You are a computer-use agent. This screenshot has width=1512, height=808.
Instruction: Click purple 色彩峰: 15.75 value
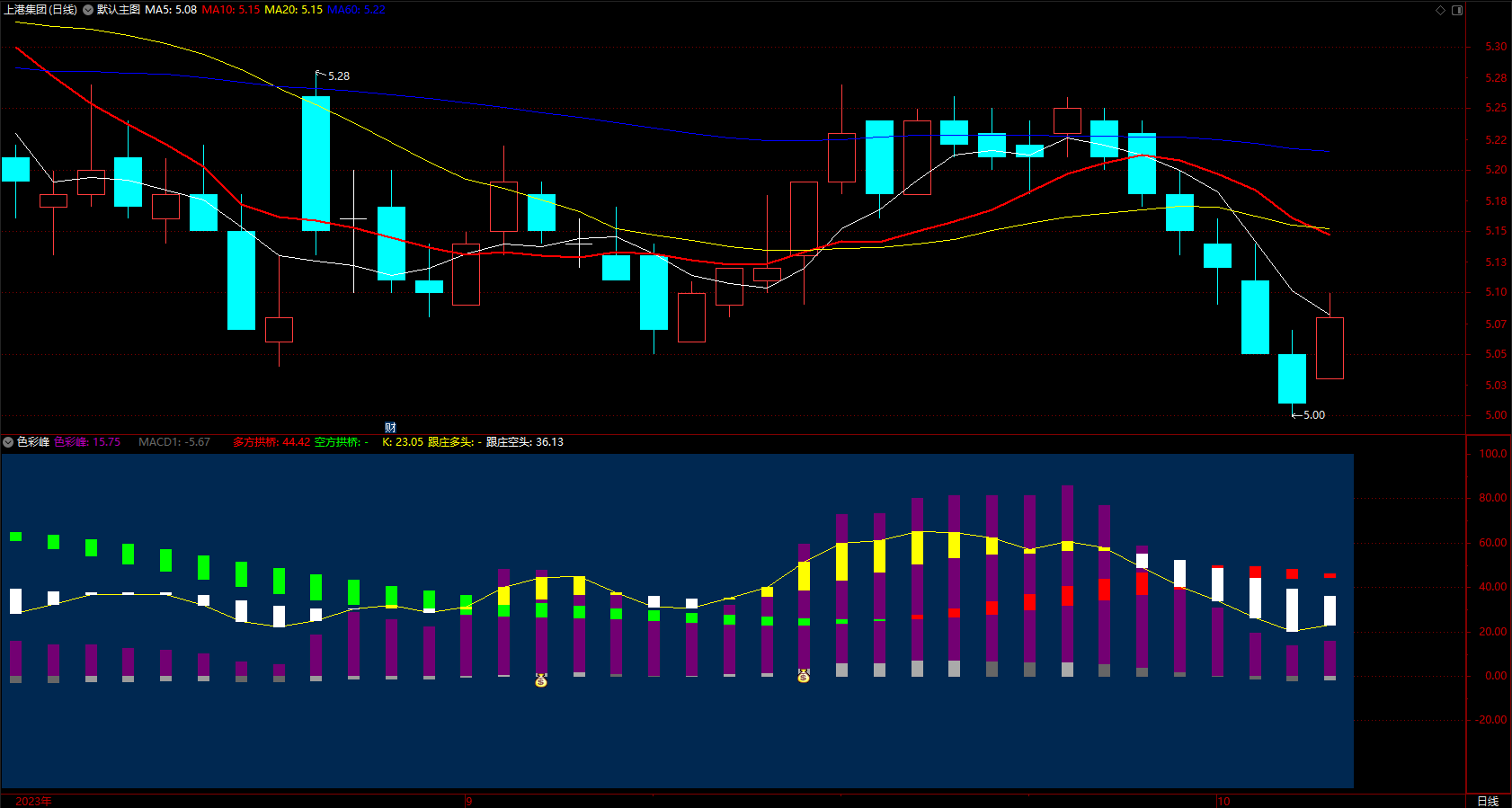(x=87, y=442)
